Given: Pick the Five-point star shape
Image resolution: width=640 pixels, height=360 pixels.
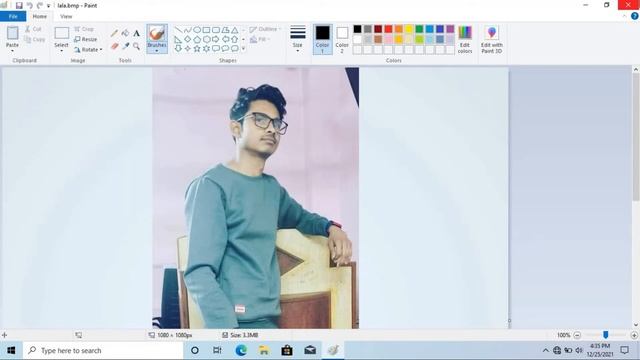Looking at the screenshot, I should 197,49.
